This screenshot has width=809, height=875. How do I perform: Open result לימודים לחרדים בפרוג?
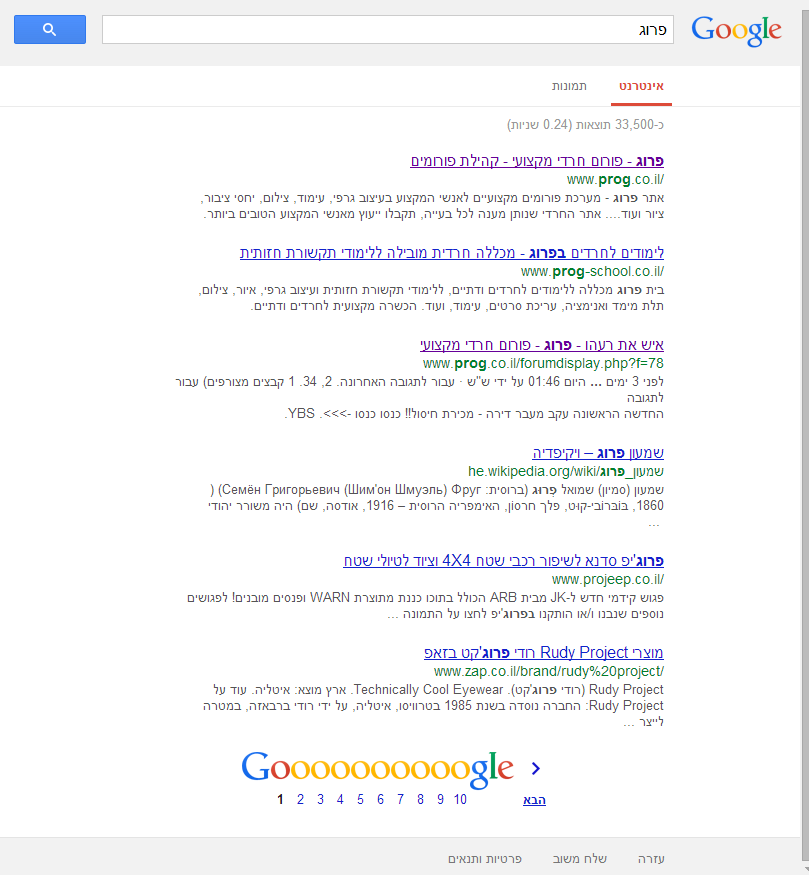click(452, 253)
